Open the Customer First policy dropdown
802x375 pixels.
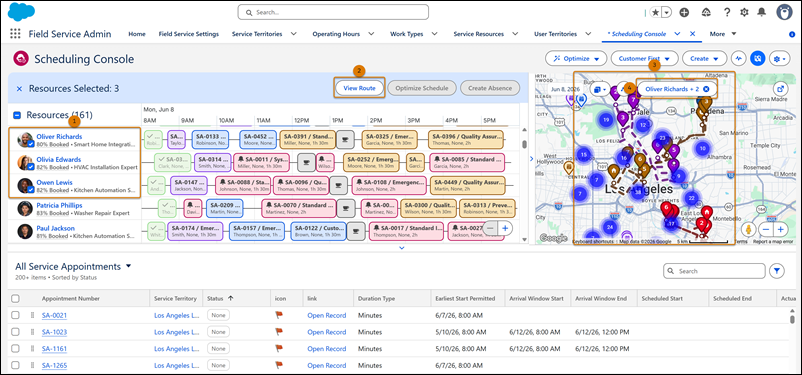[x=644, y=59]
